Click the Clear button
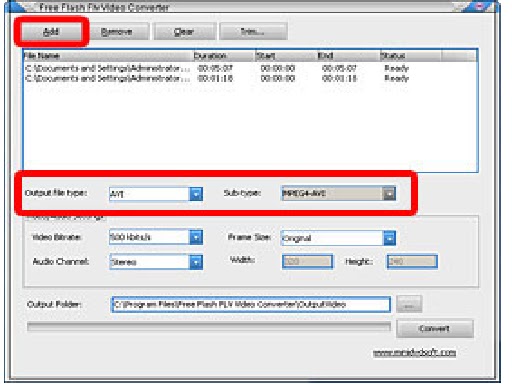 184,32
